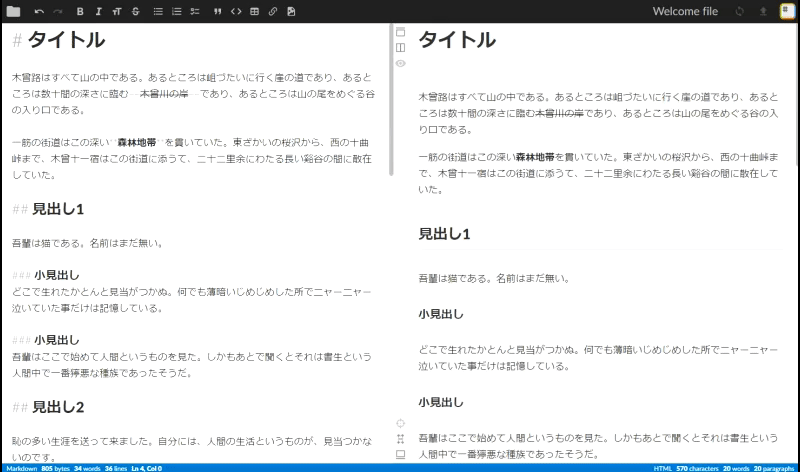Insert a table
This screenshot has width=800, height=472.
point(255,11)
